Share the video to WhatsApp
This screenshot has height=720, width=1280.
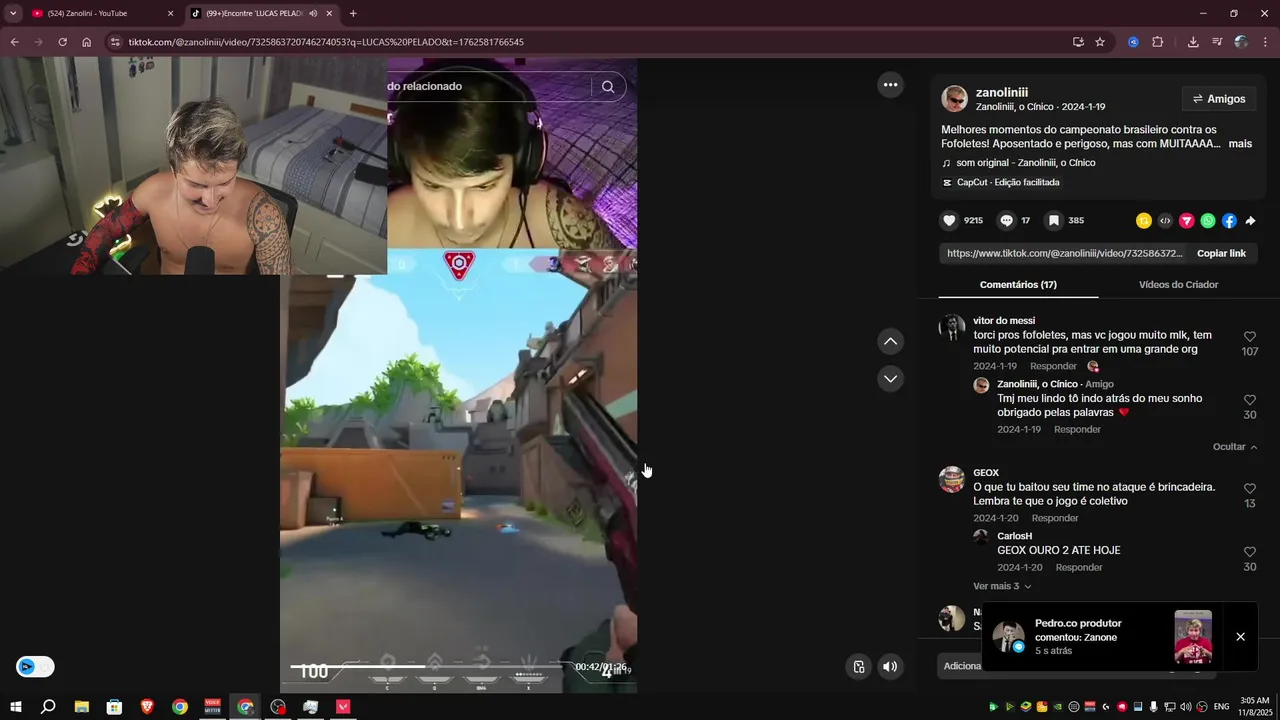coord(1208,221)
